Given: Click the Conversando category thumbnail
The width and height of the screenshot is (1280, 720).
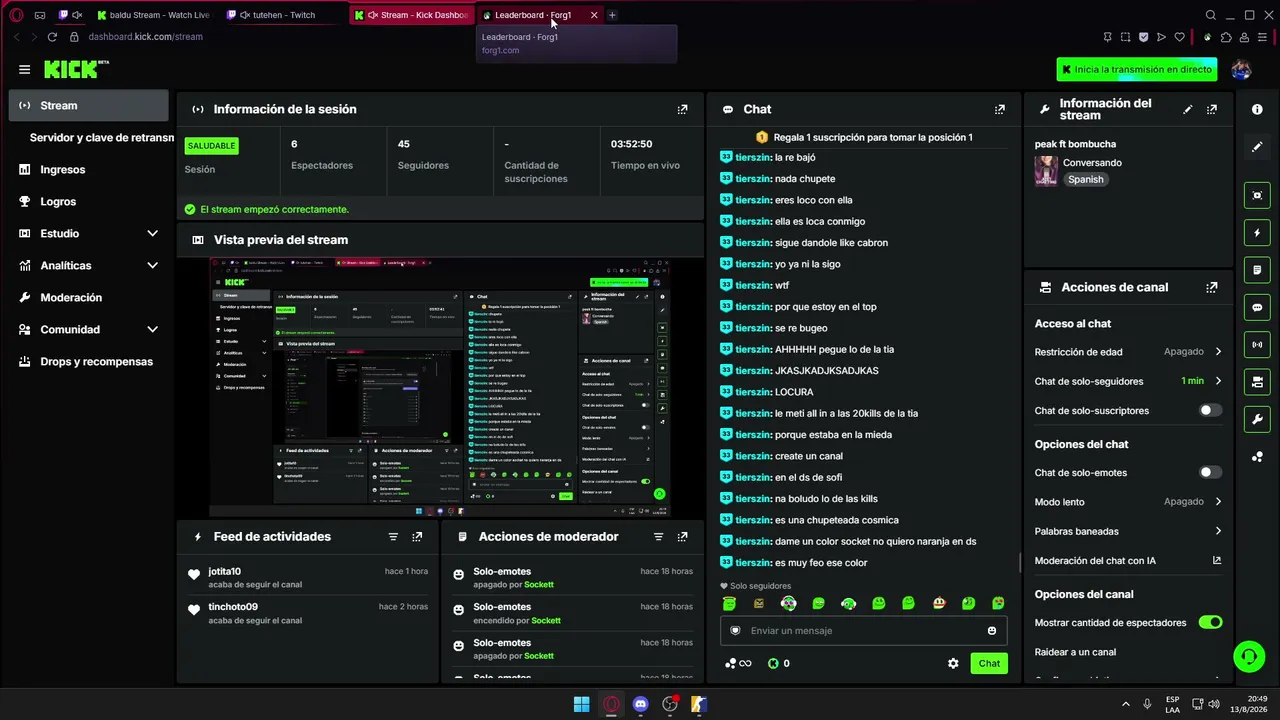Looking at the screenshot, I should pos(1046,170).
